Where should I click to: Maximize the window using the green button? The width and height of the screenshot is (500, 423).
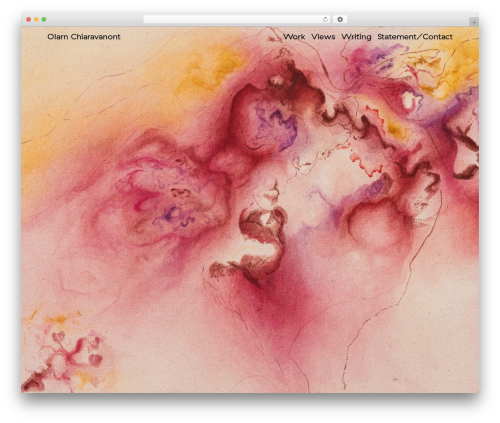coord(44,19)
